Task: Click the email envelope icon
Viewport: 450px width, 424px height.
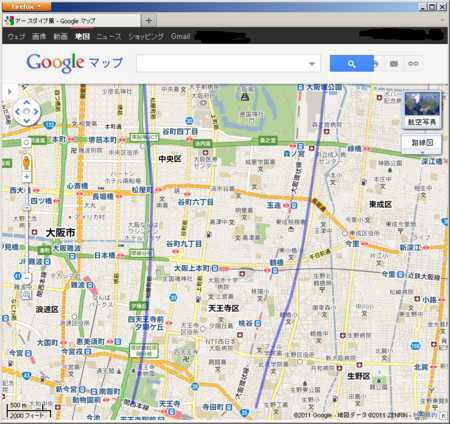Action: tap(394, 63)
